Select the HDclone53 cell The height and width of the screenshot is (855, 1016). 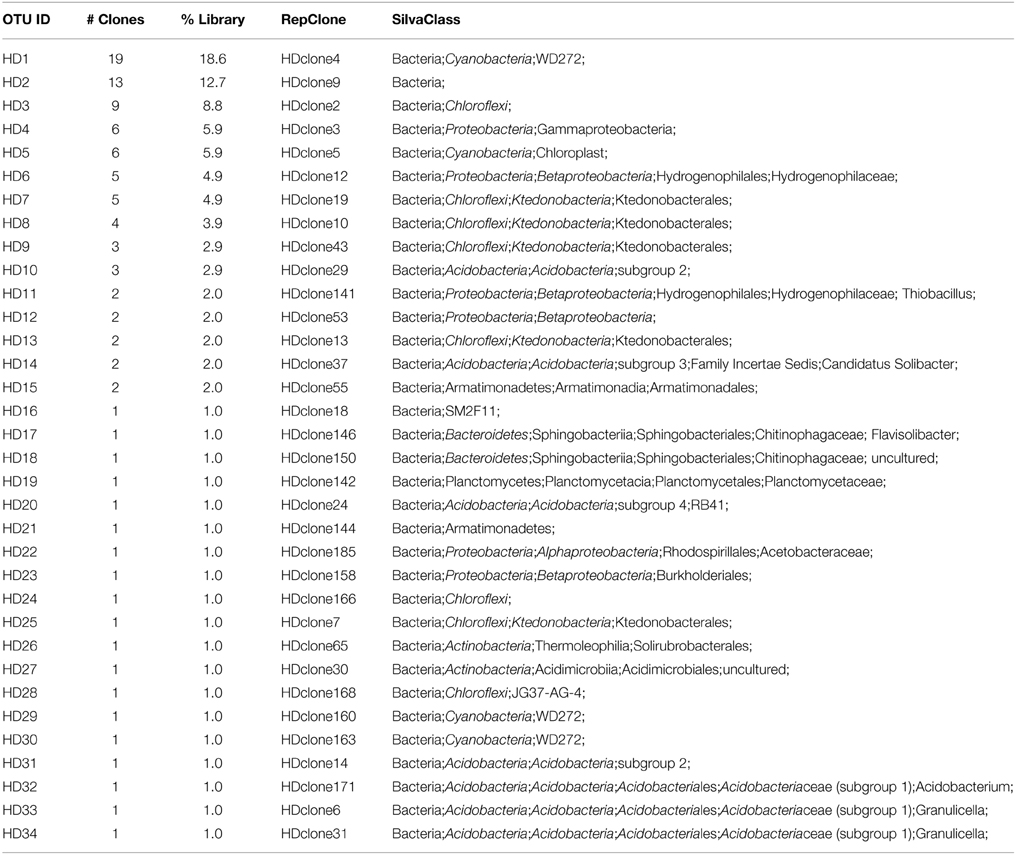click(x=314, y=317)
